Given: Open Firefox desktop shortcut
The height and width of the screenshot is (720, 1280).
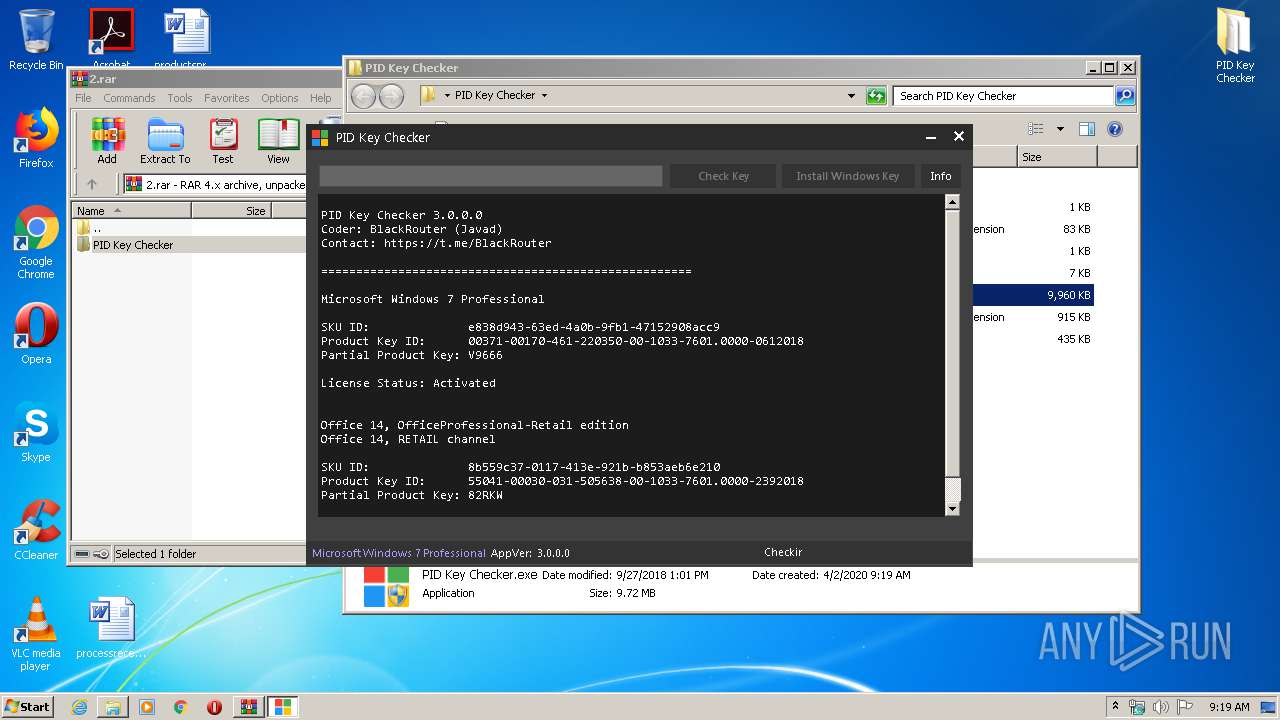Looking at the screenshot, I should click(x=36, y=138).
